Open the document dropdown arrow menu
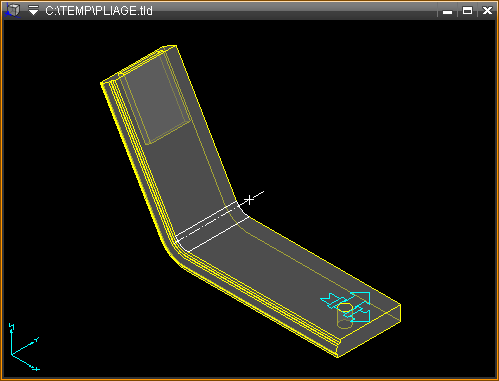This screenshot has height=381, width=499. pyautogui.click(x=33, y=11)
